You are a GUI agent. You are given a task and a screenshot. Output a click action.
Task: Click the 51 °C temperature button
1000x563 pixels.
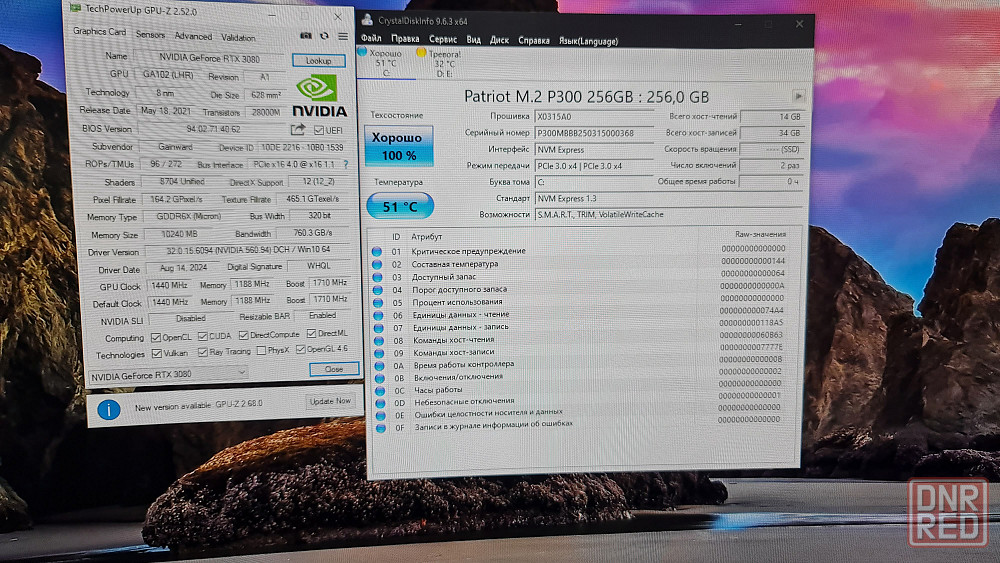(400, 207)
